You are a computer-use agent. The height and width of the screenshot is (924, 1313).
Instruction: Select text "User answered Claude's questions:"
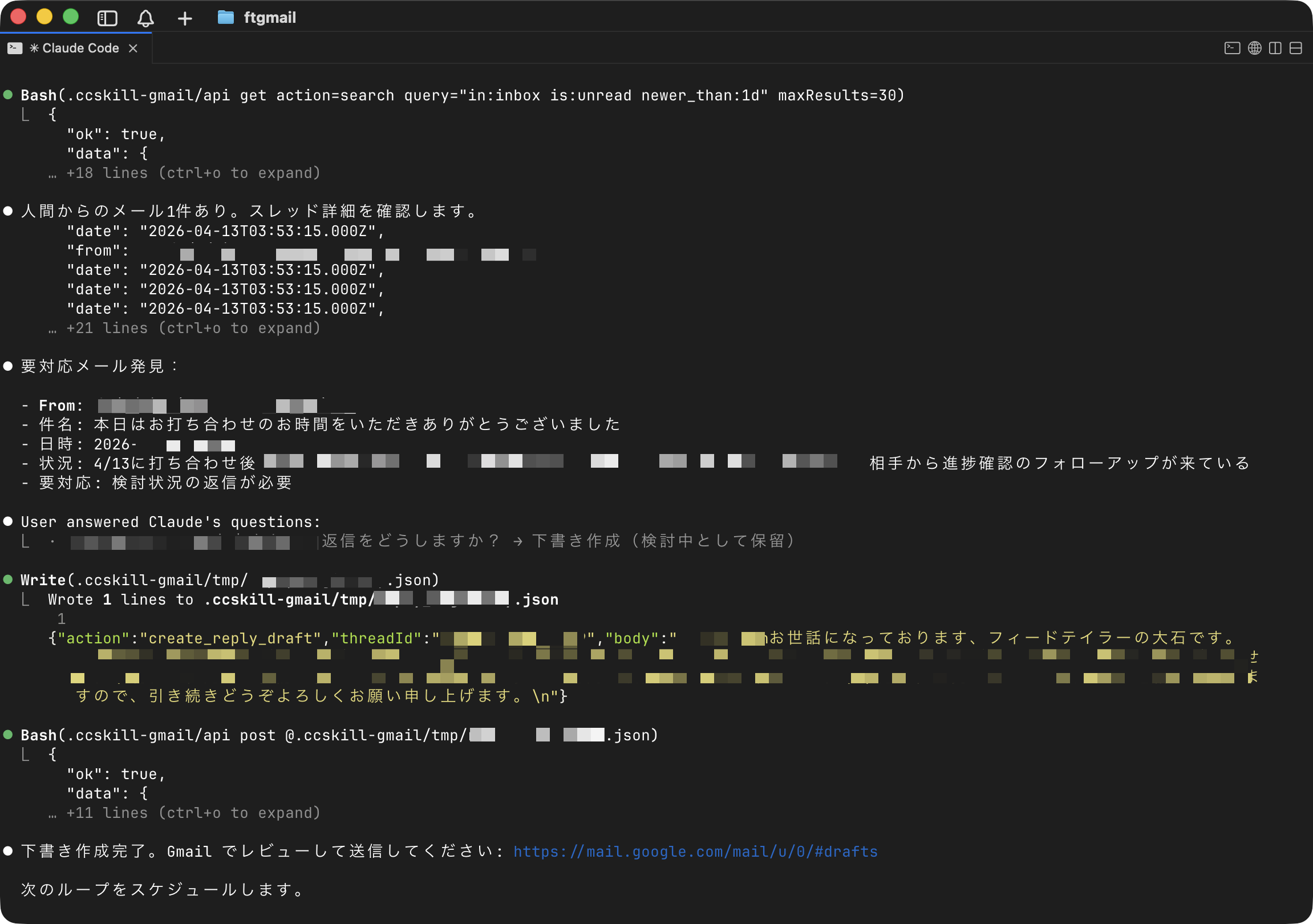click(x=171, y=522)
